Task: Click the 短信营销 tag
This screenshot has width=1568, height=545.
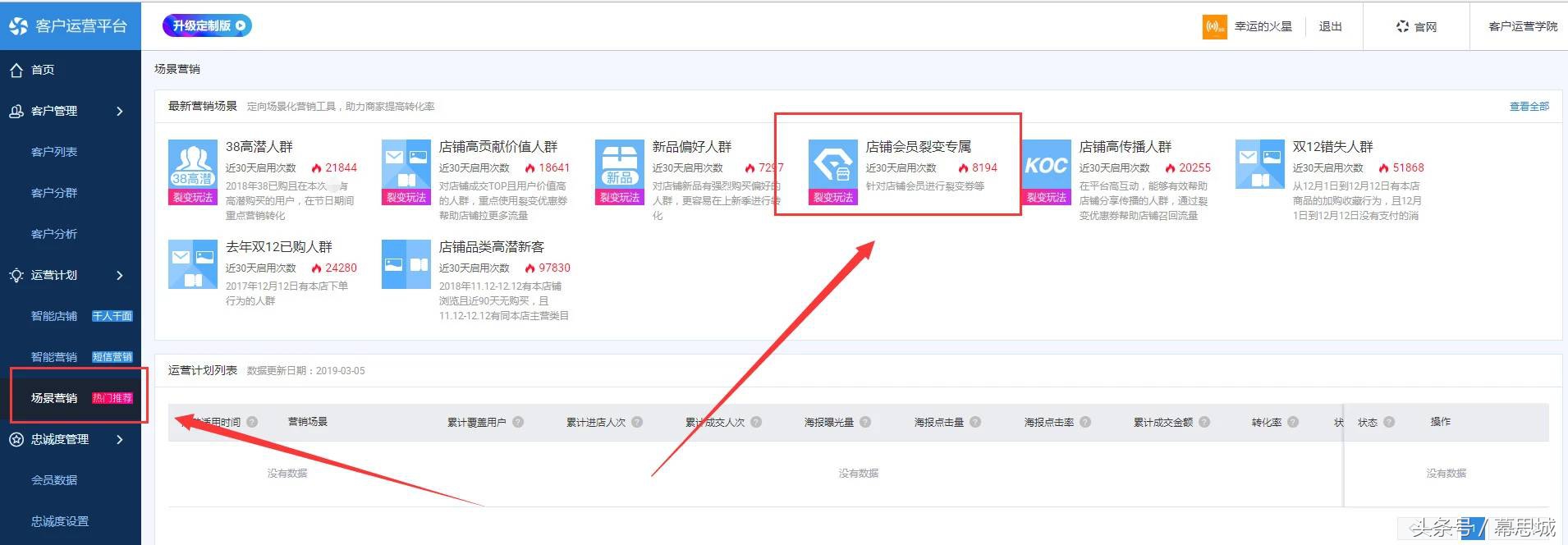Action: (x=112, y=357)
